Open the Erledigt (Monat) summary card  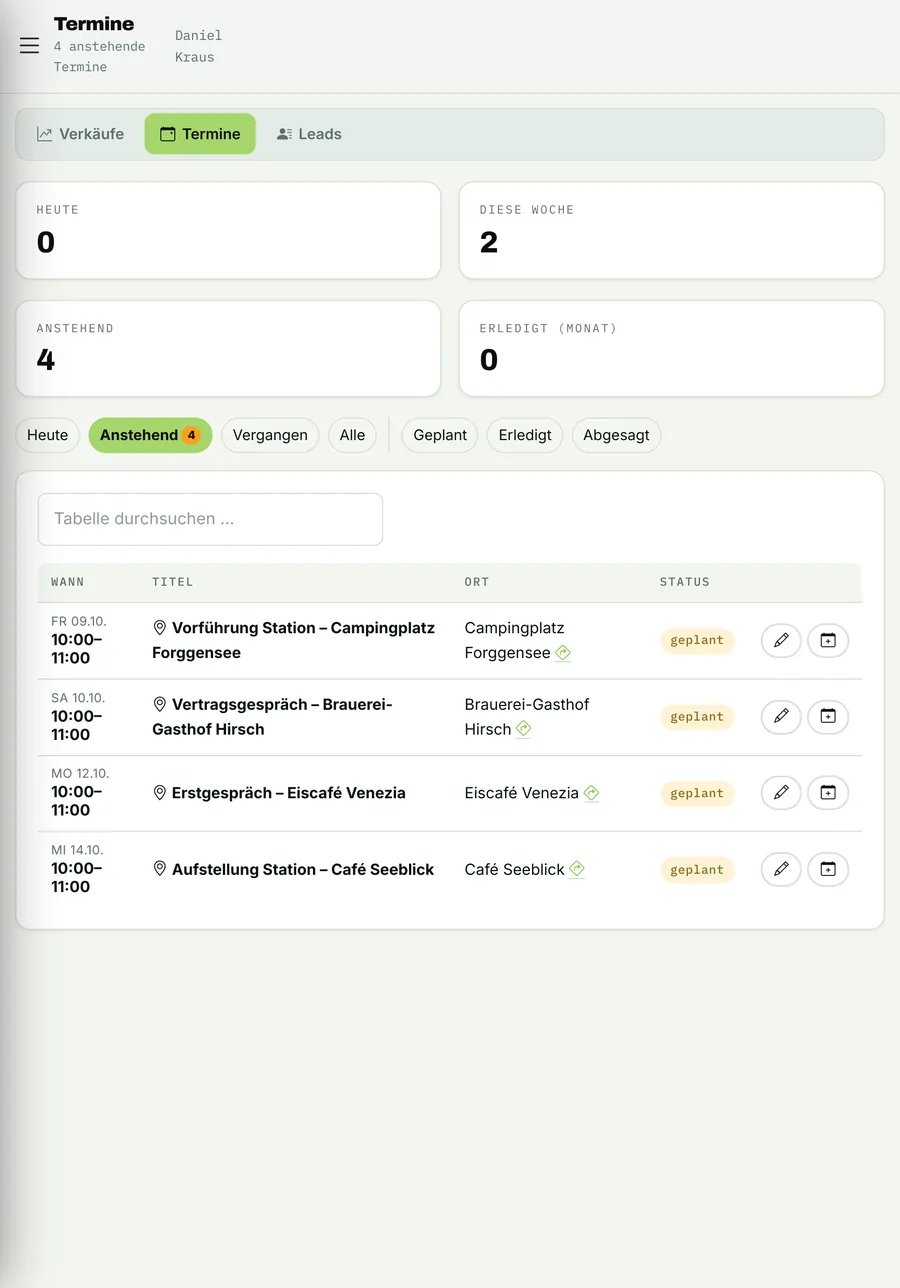[x=672, y=348]
